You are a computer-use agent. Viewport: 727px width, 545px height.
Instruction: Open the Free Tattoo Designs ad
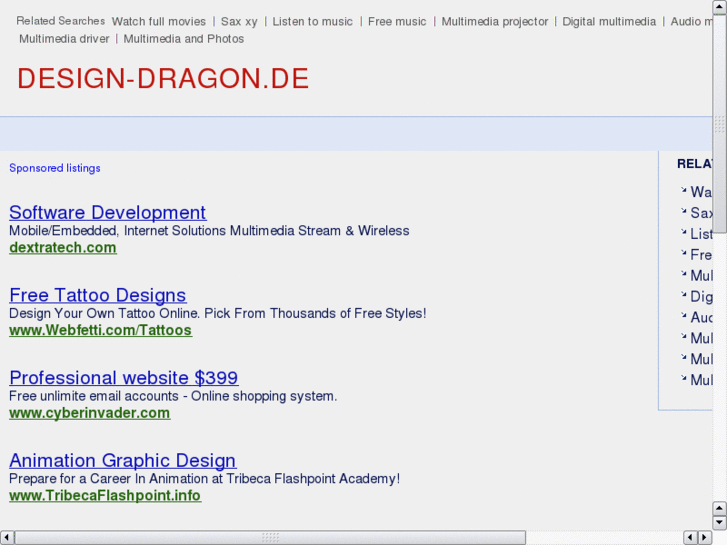coord(98,295)
